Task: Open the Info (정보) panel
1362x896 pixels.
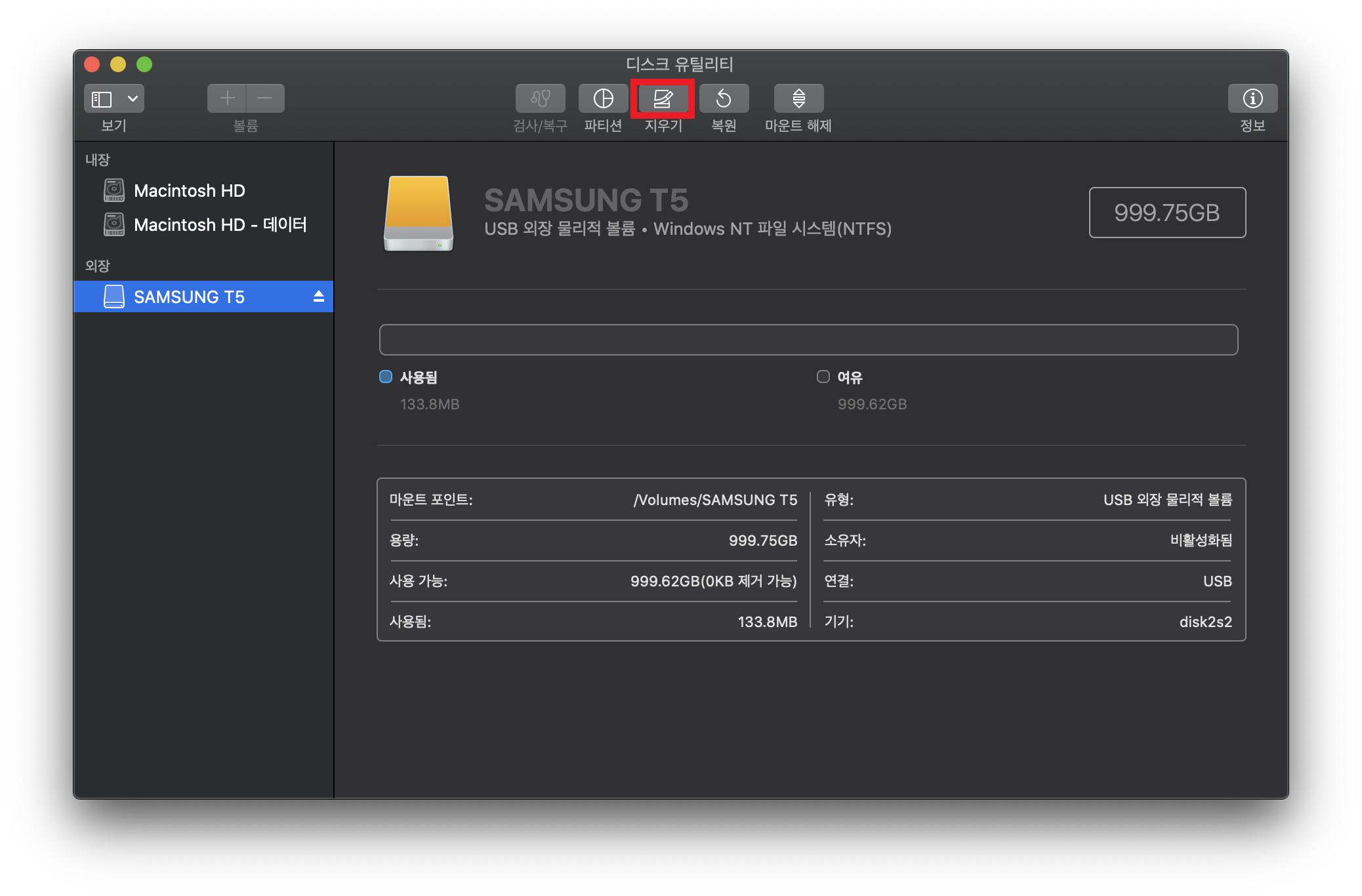Action: [x=1252, y=98]
